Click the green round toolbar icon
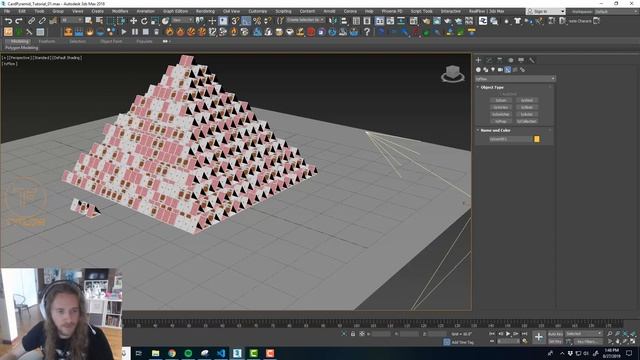Viewport: 640px width, 360px height. pyautogui.click(x=426, y=32)
